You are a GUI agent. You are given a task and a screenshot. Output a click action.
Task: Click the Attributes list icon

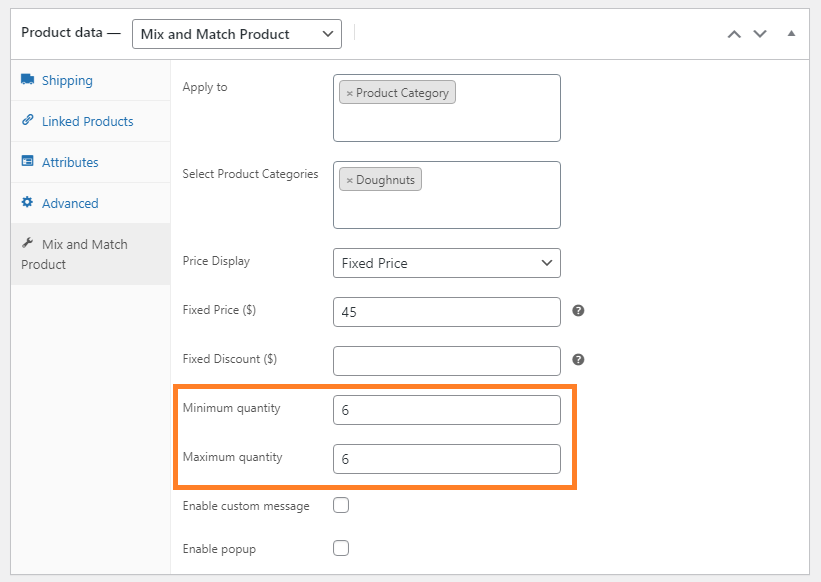pyautogui.click(x=27, y=161)
